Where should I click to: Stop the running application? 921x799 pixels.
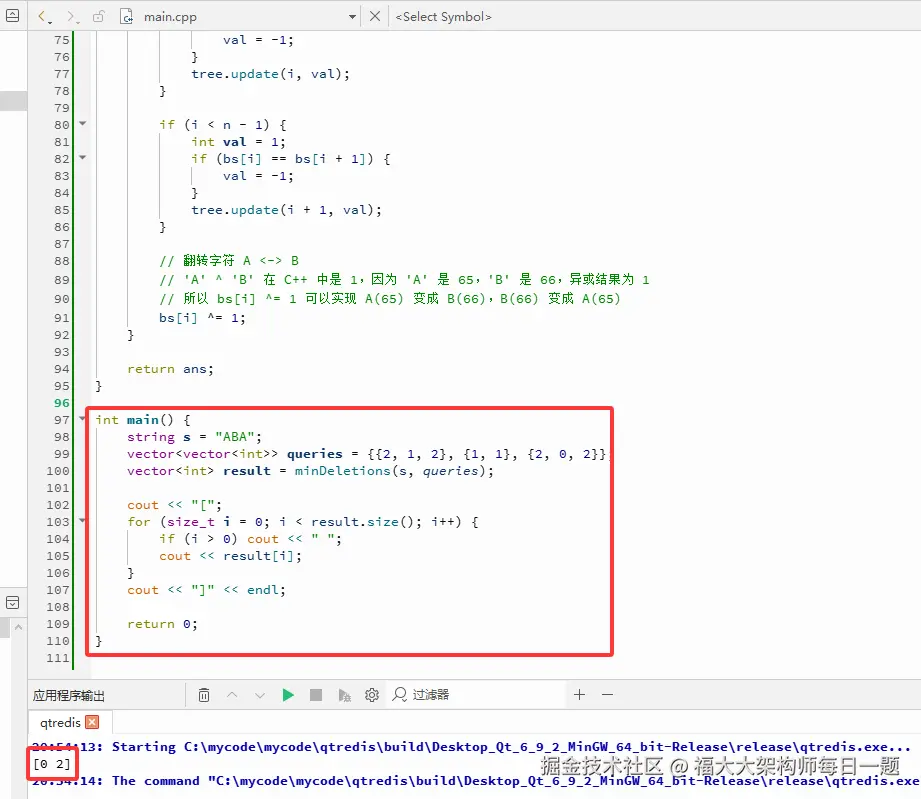coord(316,695)
